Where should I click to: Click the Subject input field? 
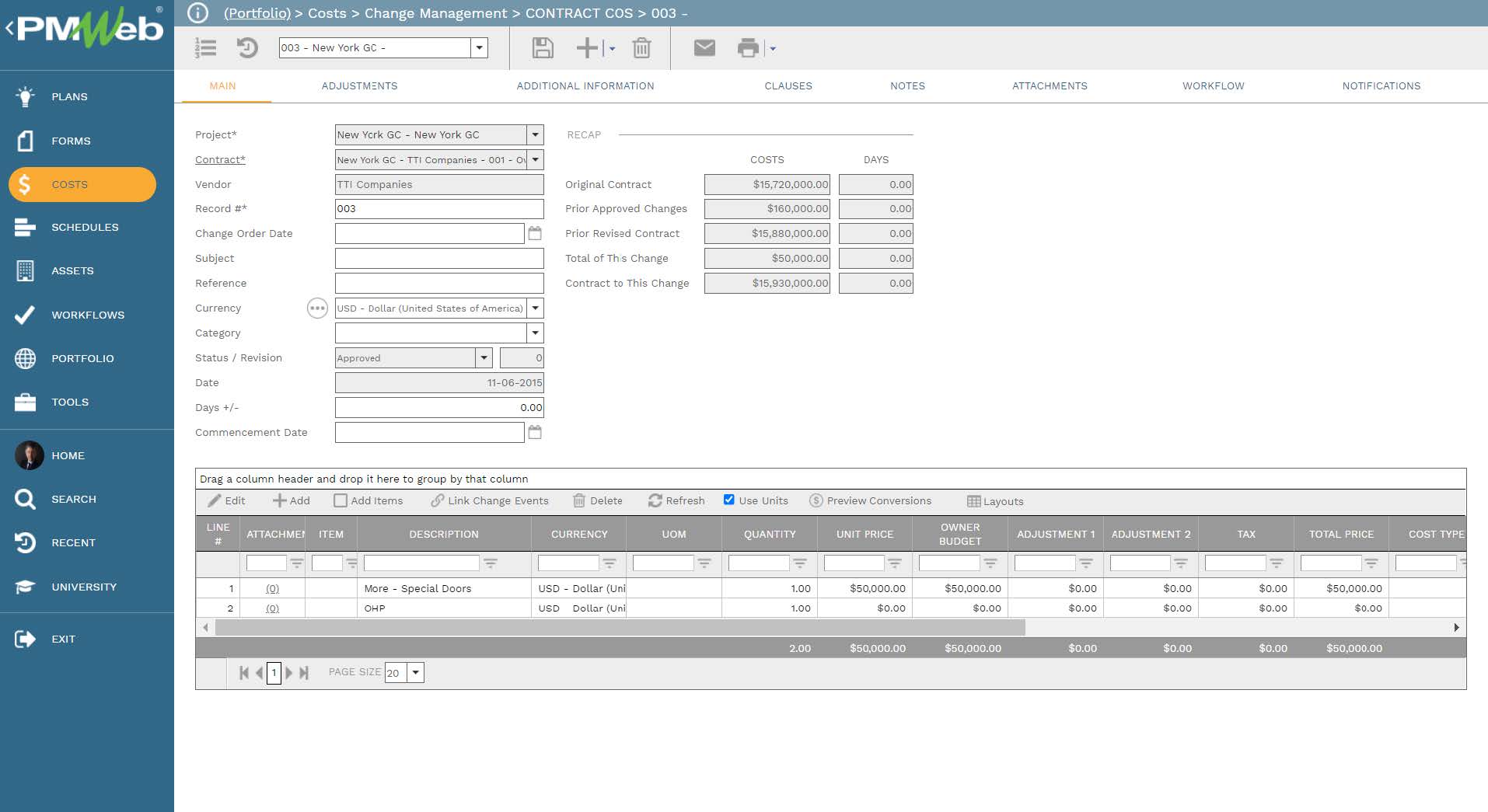coord(439,259)
